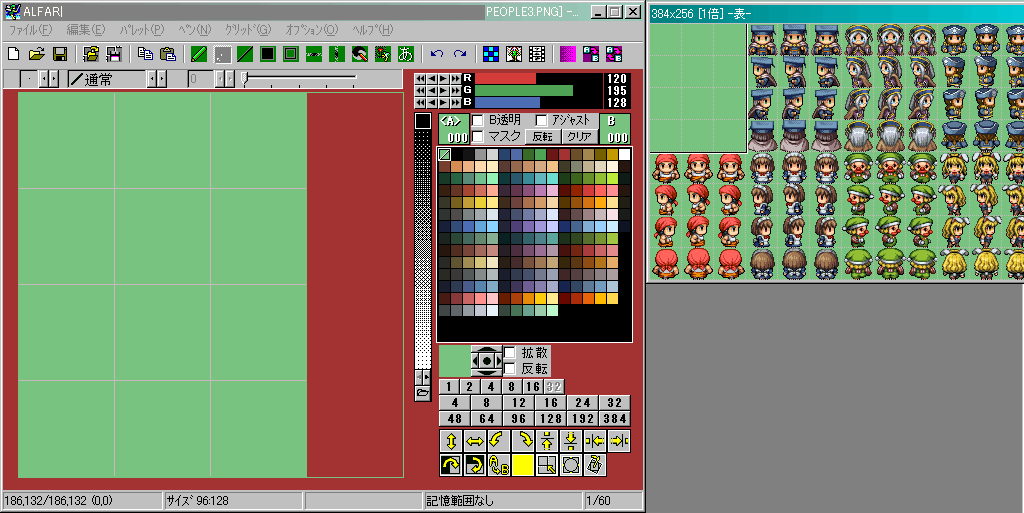Click the 128 size button
The height and width of the screenshot is (513, 1024).
(x=551, y=418)
